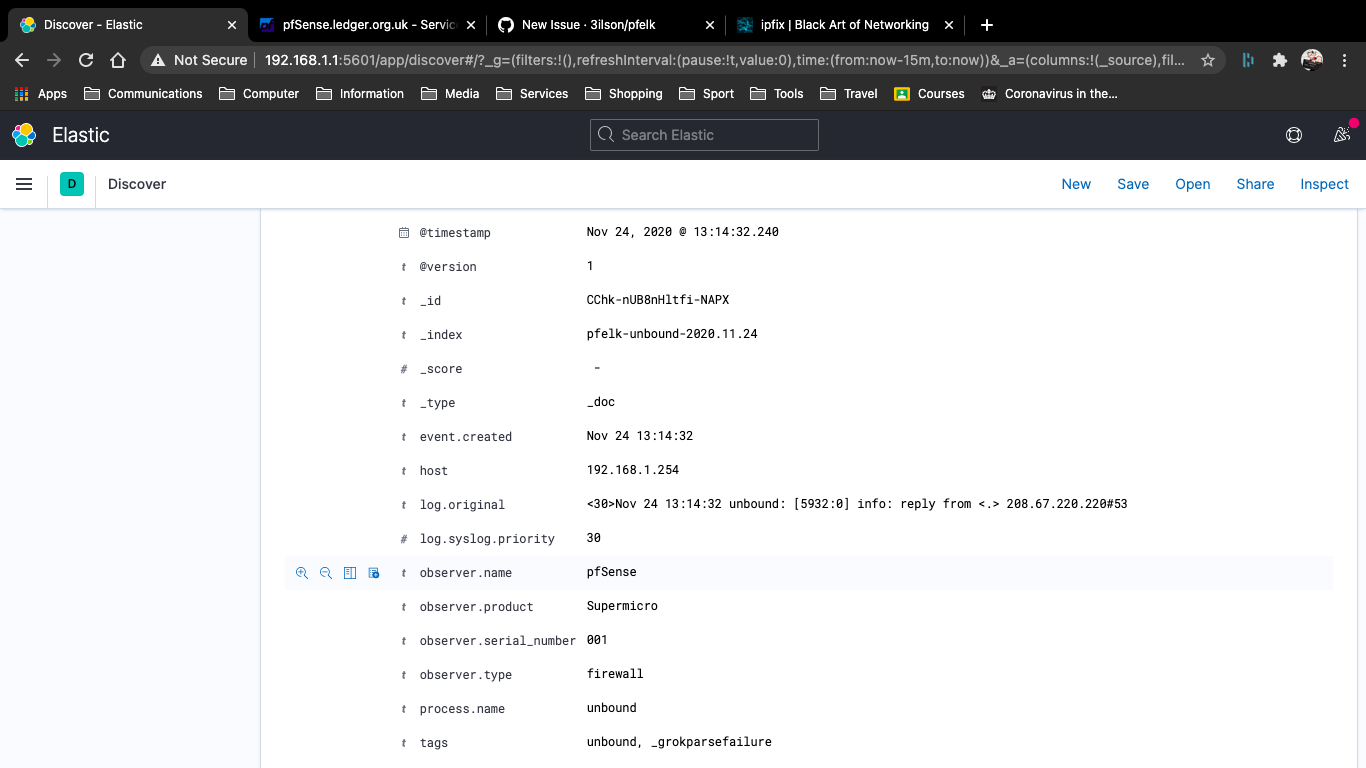Viewport: 1366px width, 768px height.
Task: Filter for observer.name field present
Action: click(x=374, y=573)
